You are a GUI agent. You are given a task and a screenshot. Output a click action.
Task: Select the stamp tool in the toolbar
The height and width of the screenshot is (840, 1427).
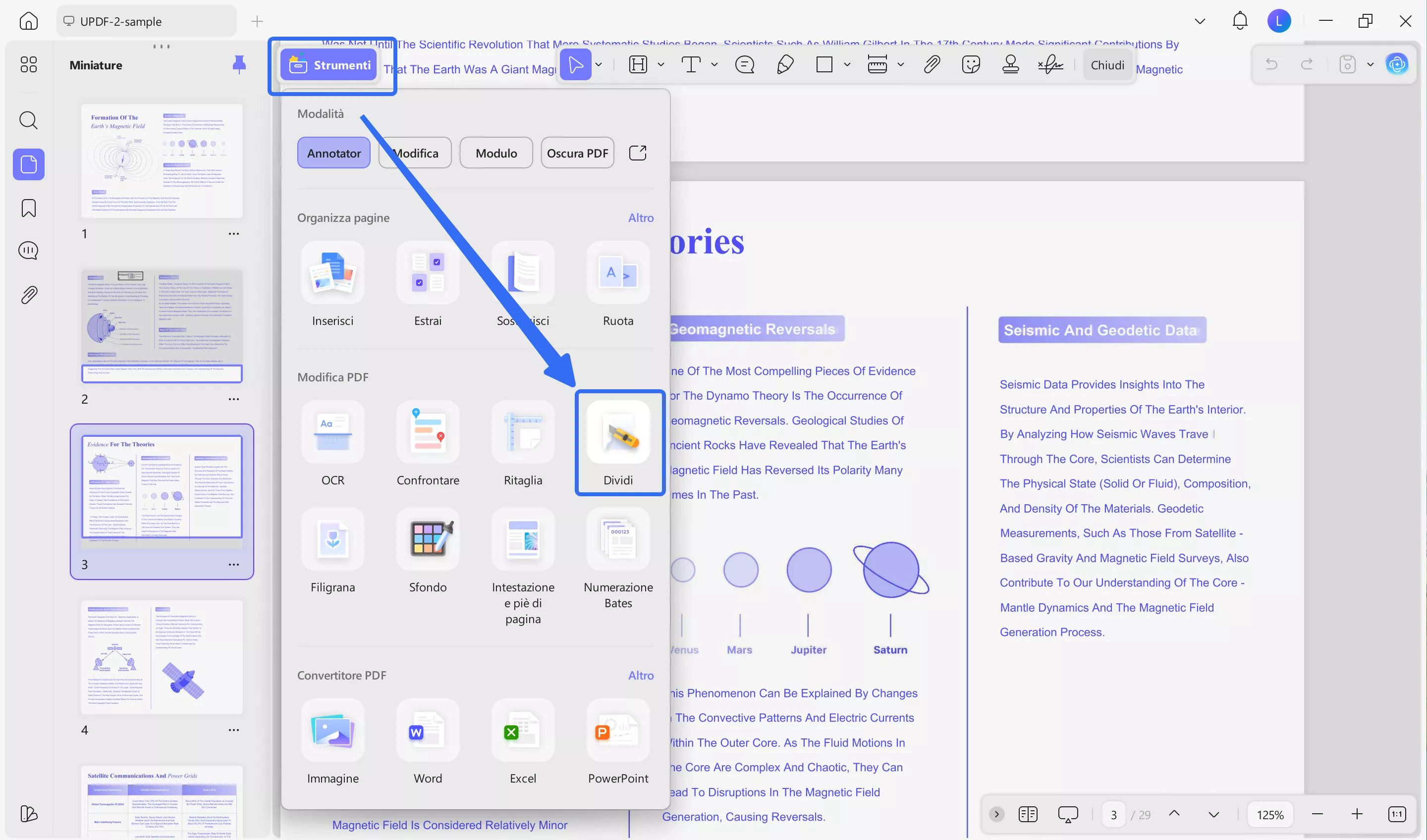click(x=1010, y=64)
